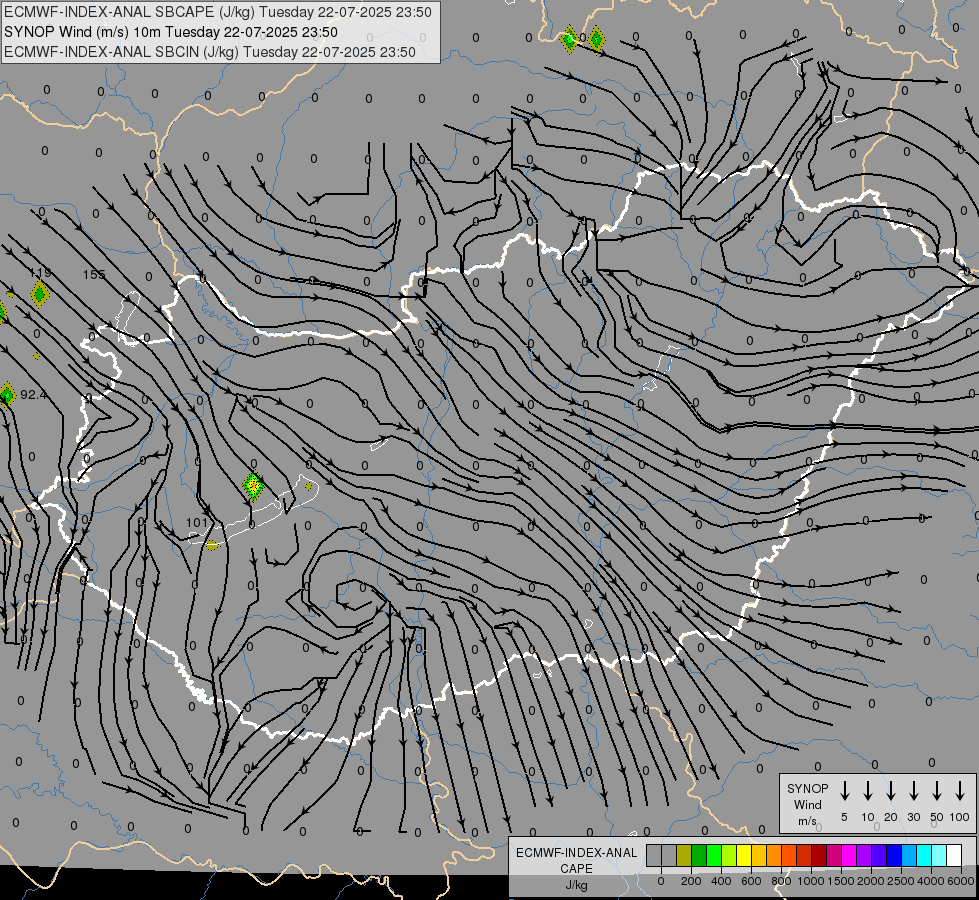Viewport: 979px width, 900px height.
Task: Select the olive swatch in the CAPE scale
Action: pos(684,855)
